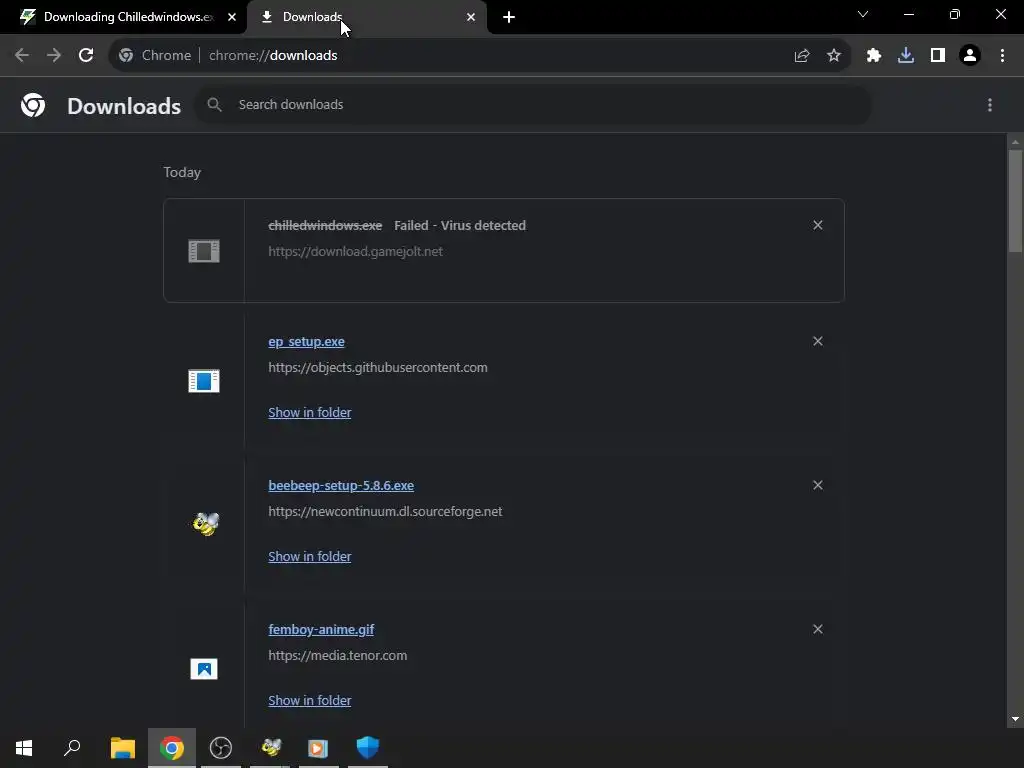Click the https://objects.githubusercontent.com source URL
This screenshot has height=768, width=1024.
pos(377,368)
